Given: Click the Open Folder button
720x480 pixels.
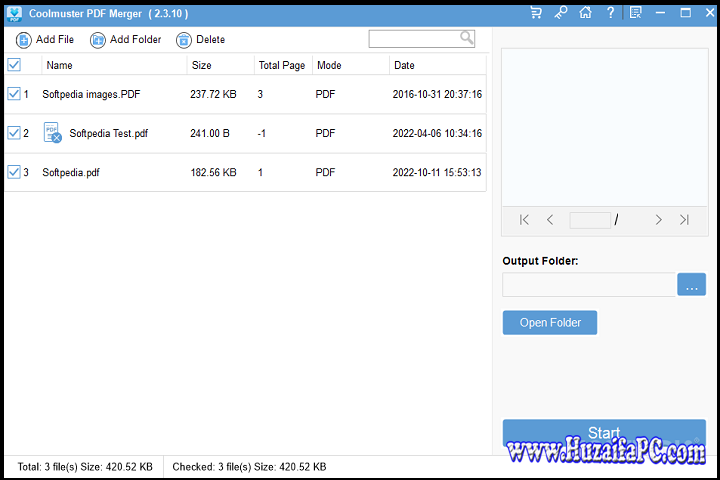Looking at the screenshot, I should (550, 322).
